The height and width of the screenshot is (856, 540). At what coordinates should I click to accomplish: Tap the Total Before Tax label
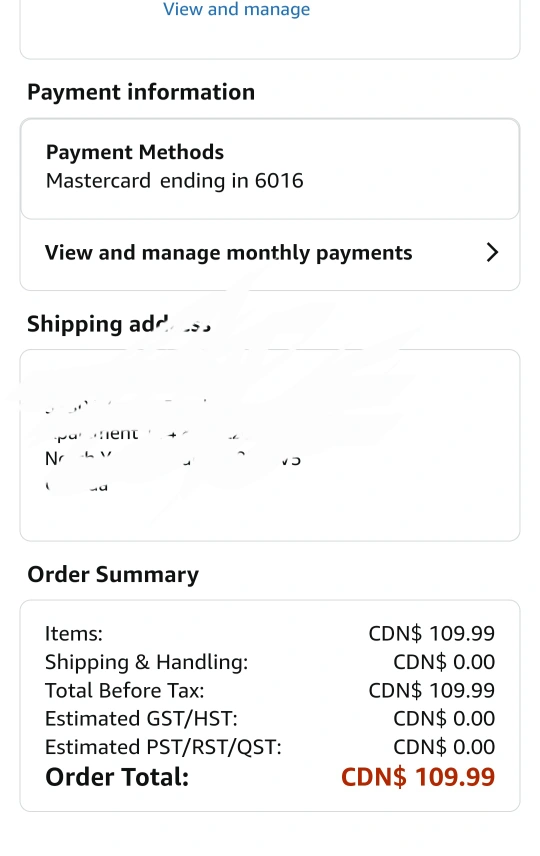[x=124, y=691]
